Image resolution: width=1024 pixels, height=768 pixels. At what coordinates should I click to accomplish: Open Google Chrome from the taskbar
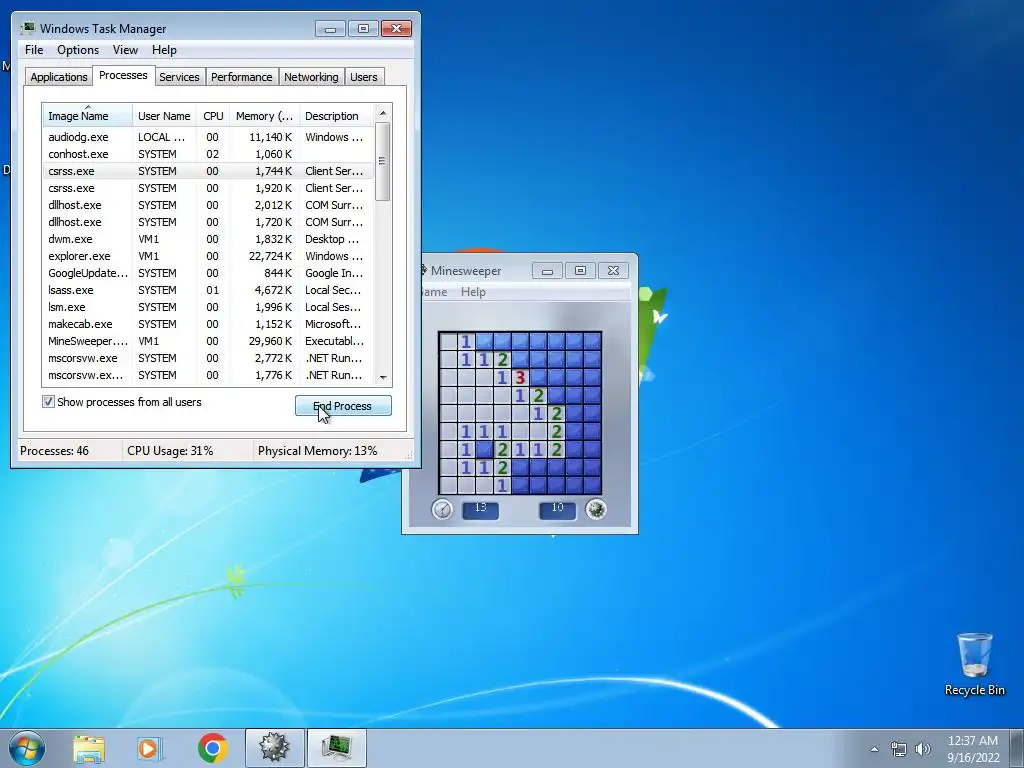212,748
